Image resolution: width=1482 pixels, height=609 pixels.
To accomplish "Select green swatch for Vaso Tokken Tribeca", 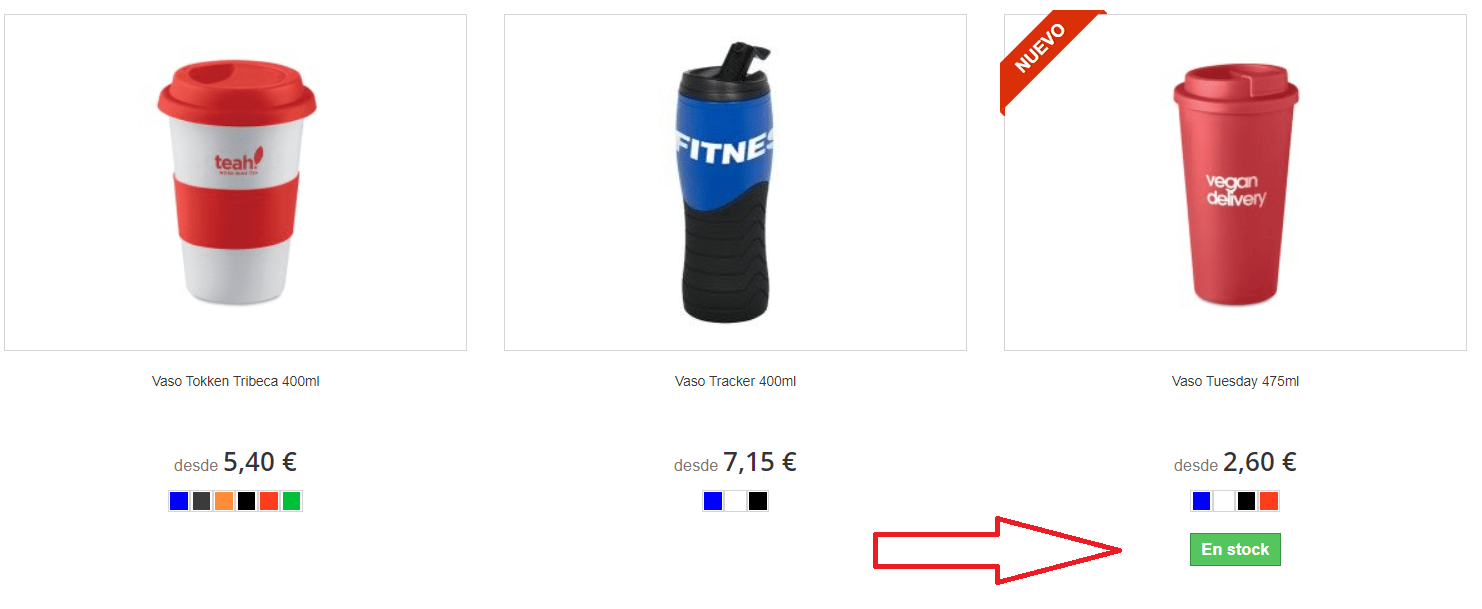I will click(291, 501).
